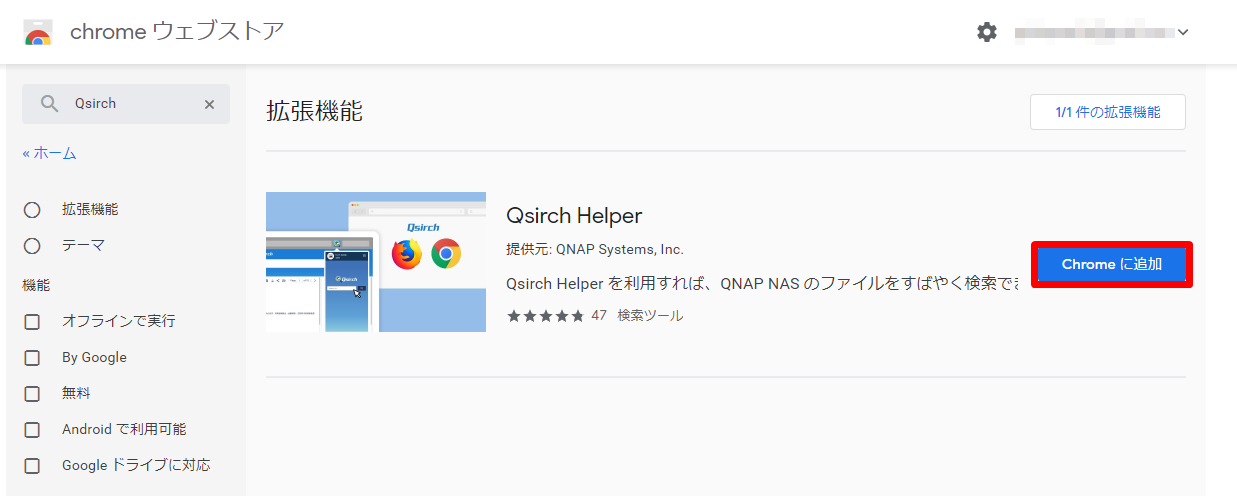Image resolution: width=1237 pixels, height=496 pixels.
Task: Click the Chrome Web Store logo icon
Action: [38, 32]
